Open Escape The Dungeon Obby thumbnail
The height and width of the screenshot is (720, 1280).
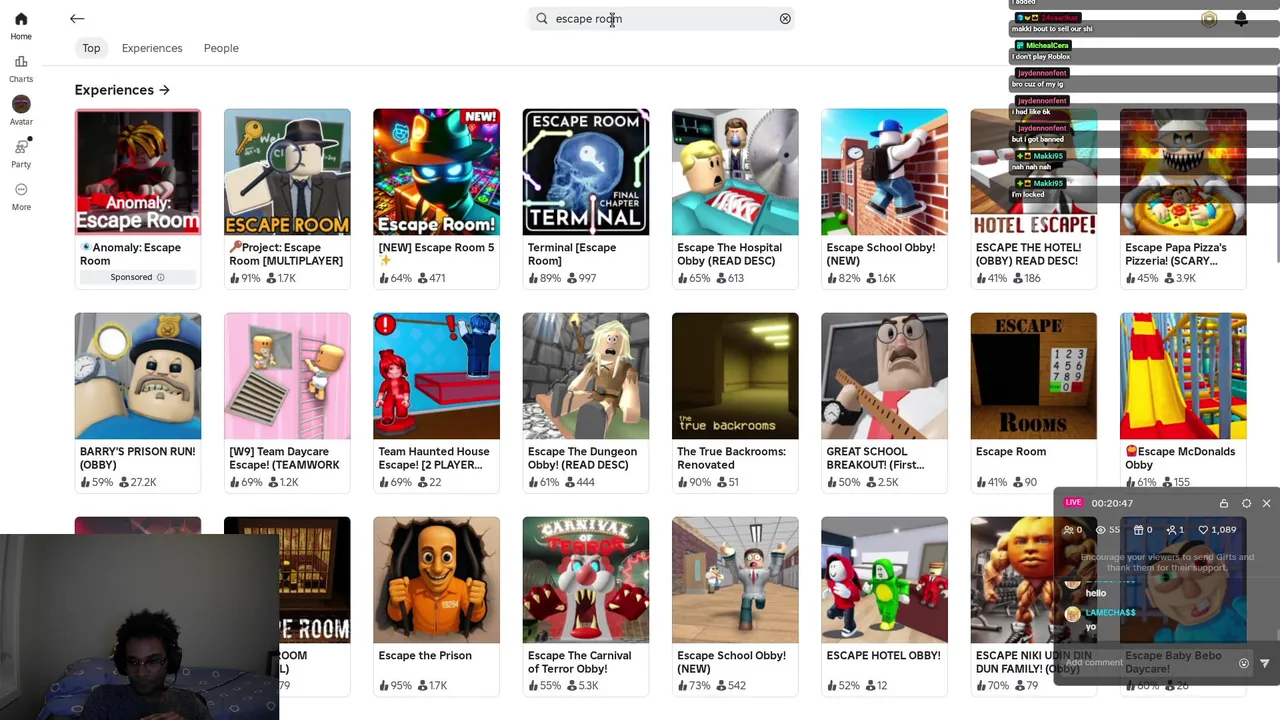tap(586, 376)
